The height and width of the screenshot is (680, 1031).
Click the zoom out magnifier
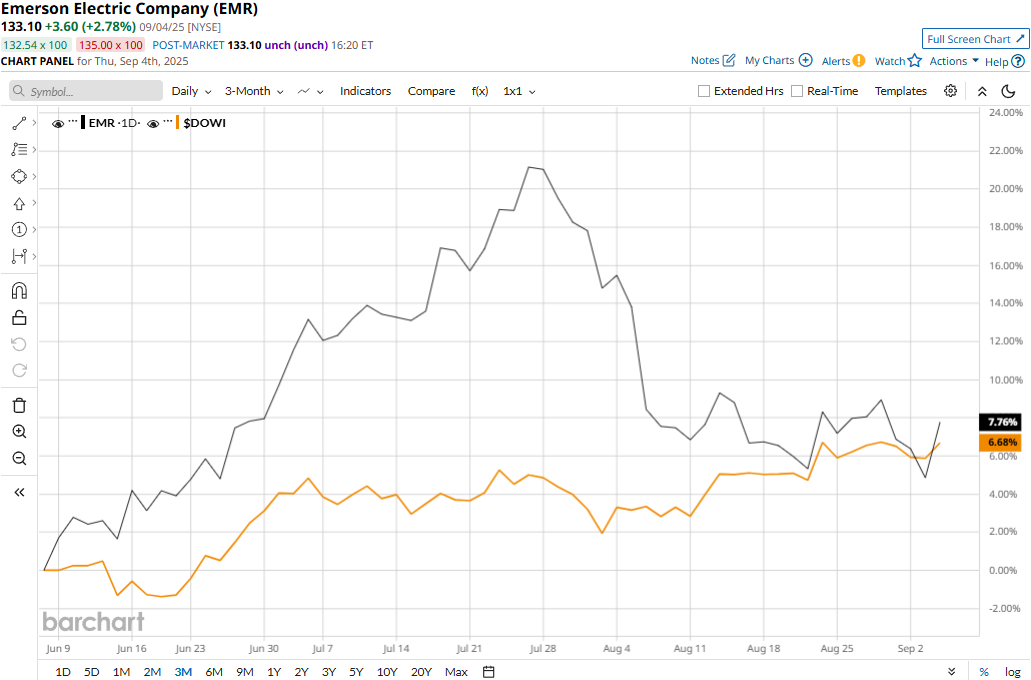(x=19, y=458)
